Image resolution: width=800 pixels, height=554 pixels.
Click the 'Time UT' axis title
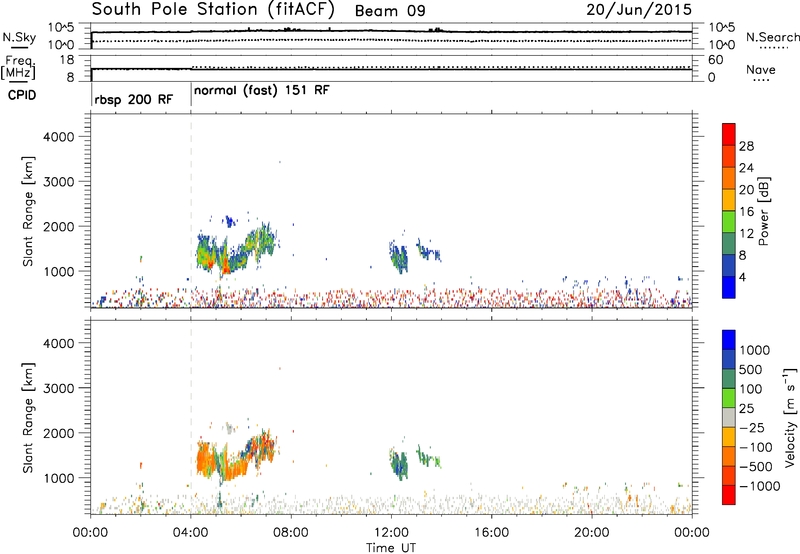tap(391, 548)
